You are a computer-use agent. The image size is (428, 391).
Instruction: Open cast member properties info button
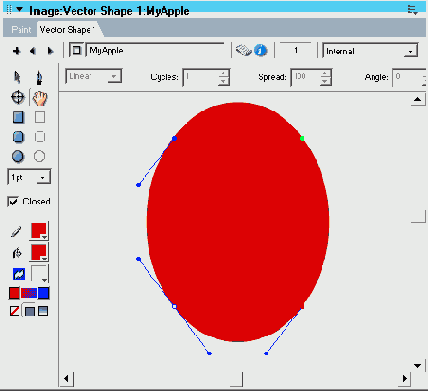[x=260, y=50]
